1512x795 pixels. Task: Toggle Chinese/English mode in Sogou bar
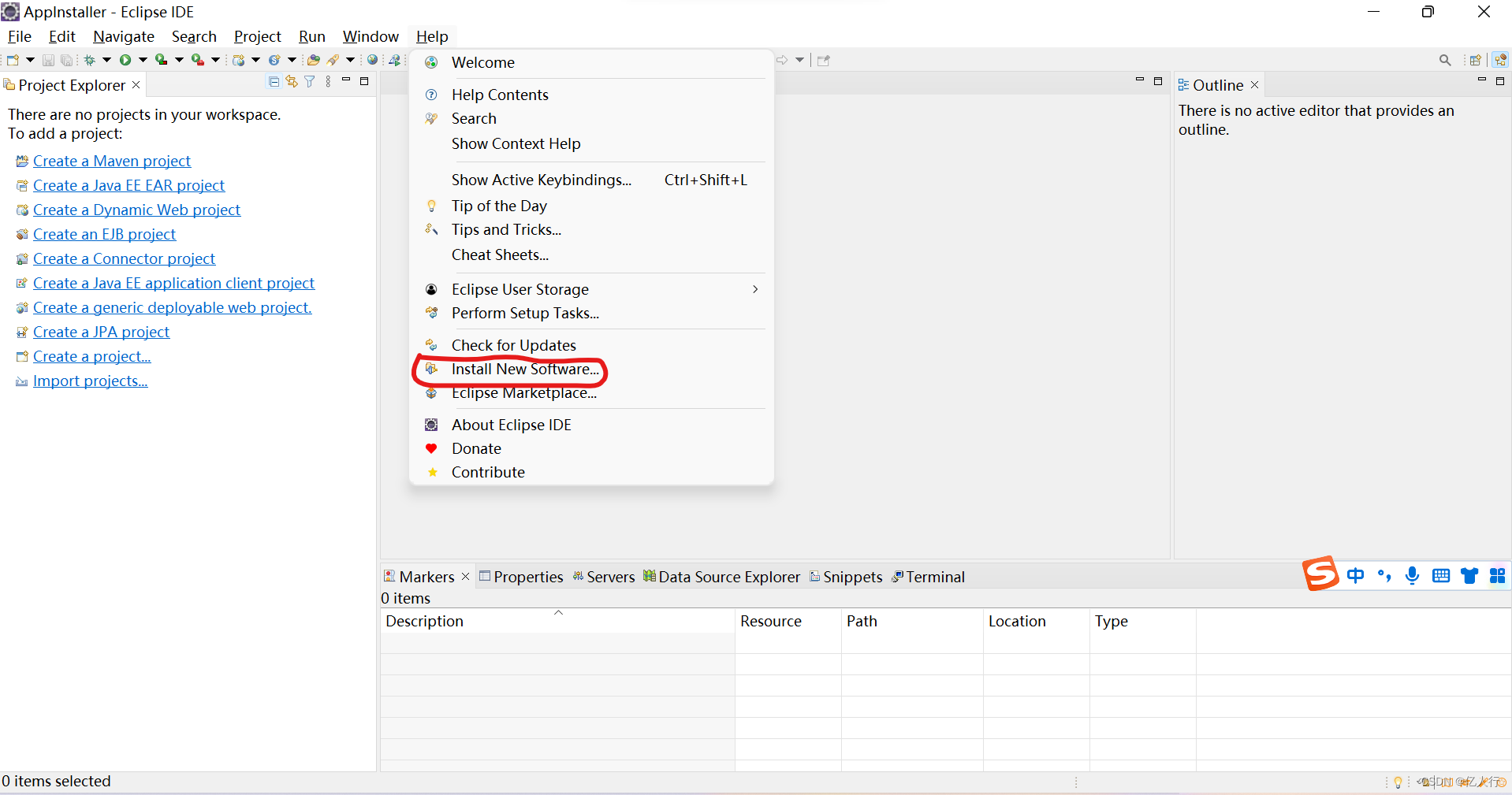pos(1355,576)
